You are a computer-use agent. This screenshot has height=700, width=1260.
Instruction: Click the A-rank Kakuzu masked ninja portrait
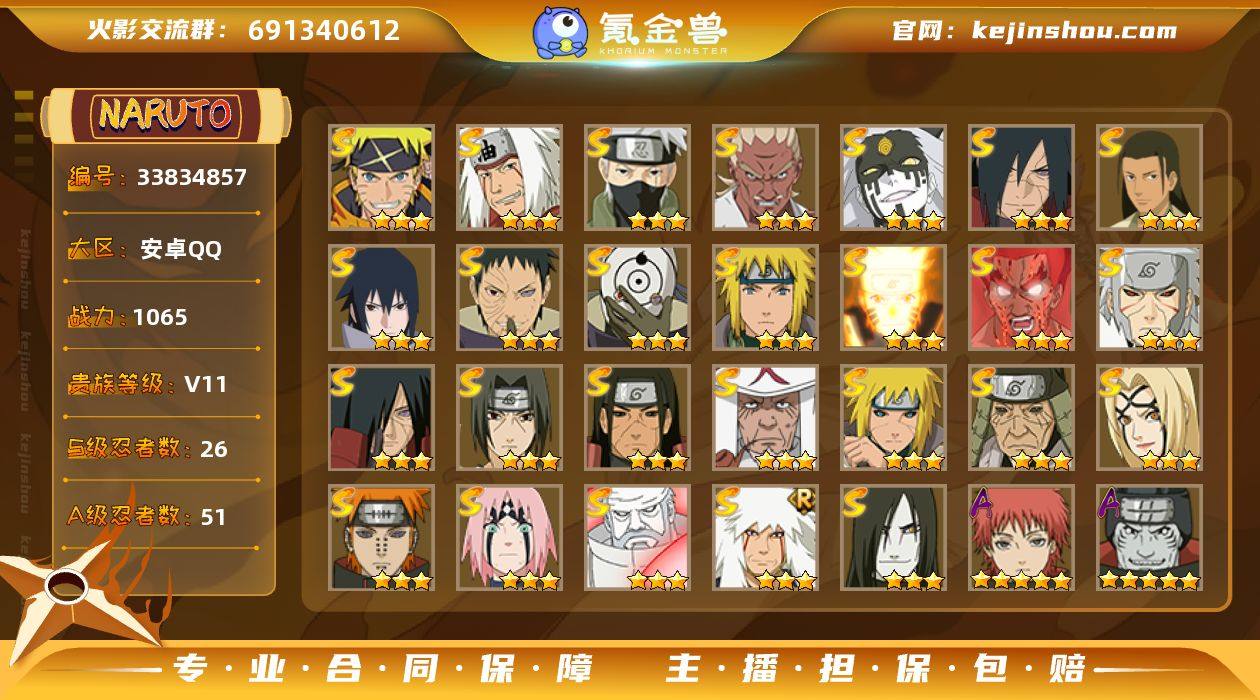(x=1149, y=538)
